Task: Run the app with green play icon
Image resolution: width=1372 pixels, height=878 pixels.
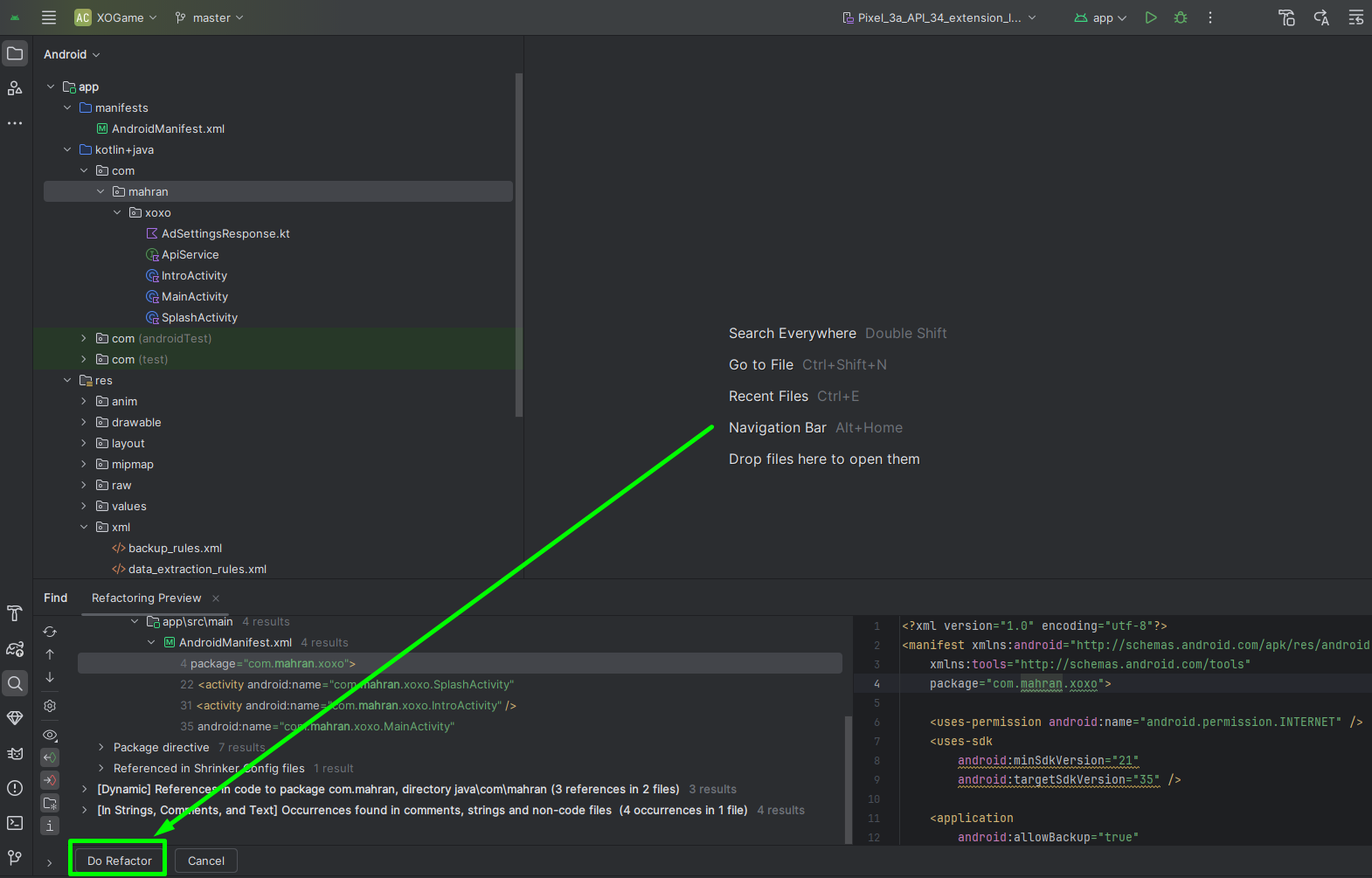Action: [x=1151, y=17]
